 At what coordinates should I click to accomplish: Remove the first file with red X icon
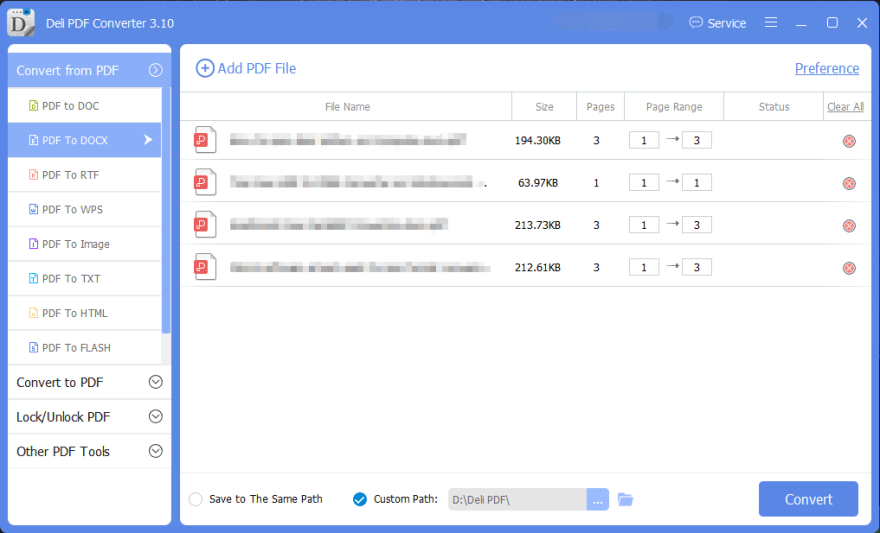point(849,141)
